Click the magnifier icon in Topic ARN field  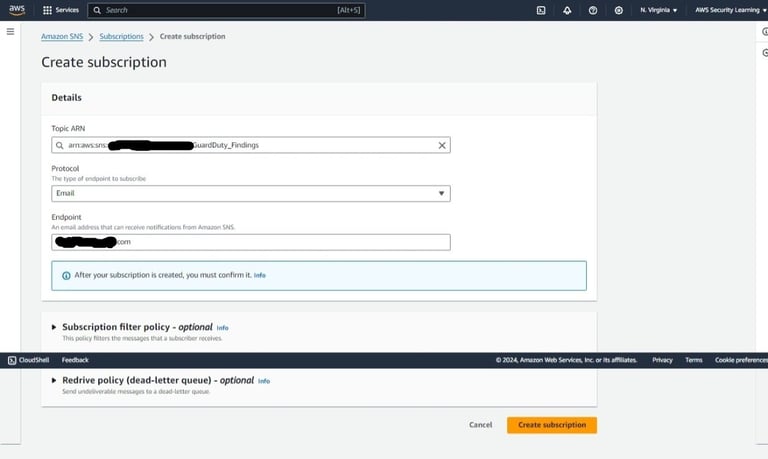tap(60, 145)
